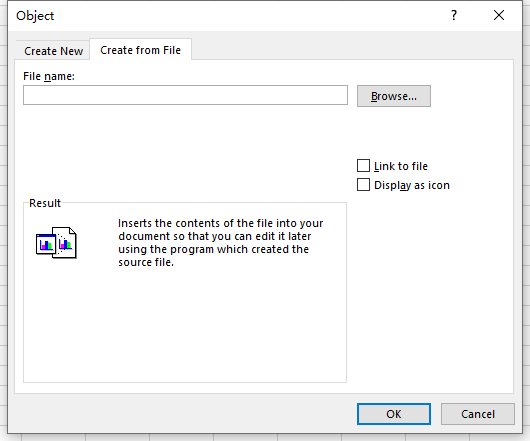This screenshot has height=441, width=530.
Task: Click the chart window icon in Result
Action: coord(46,244)
